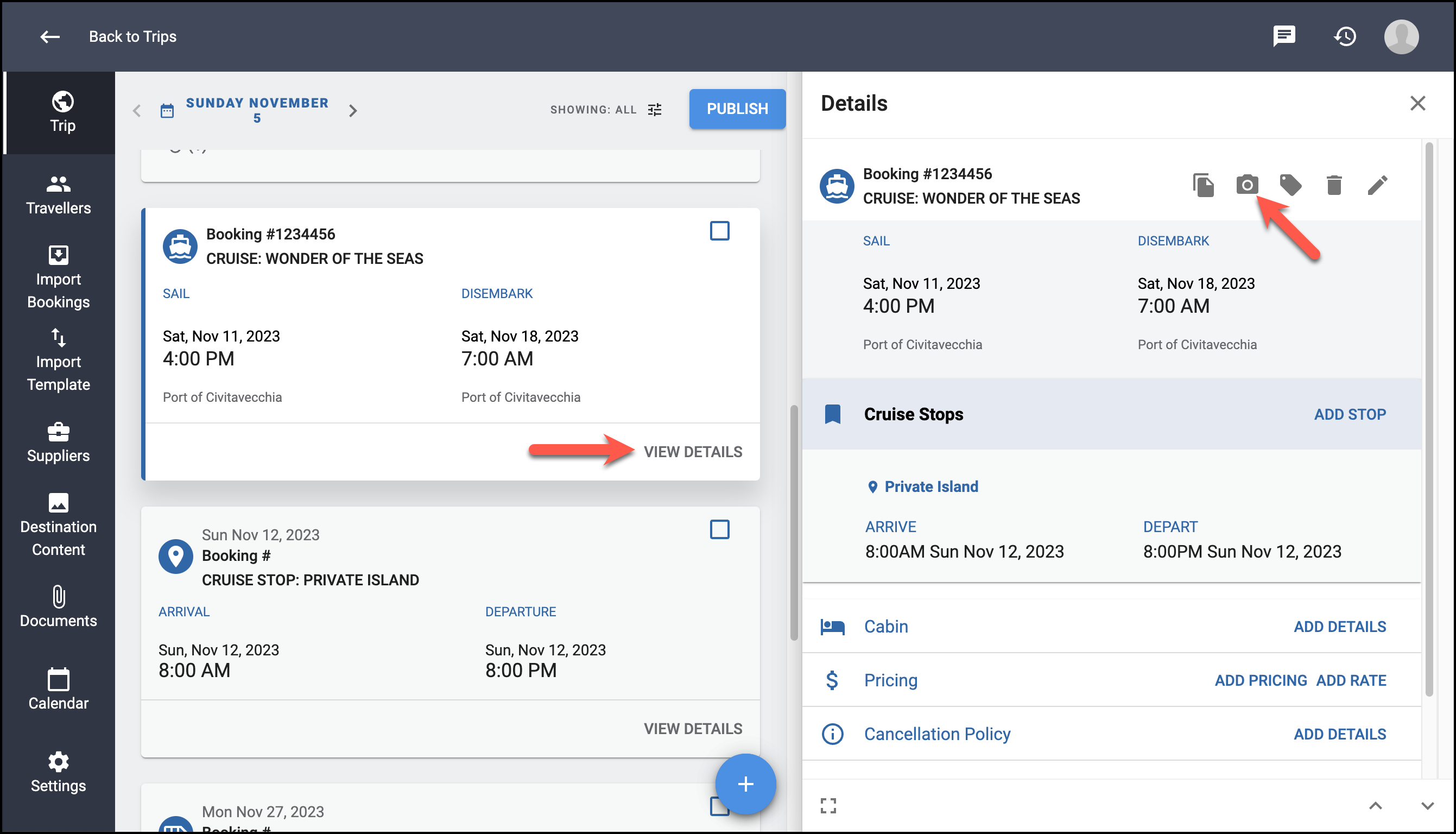
Task: Click the Showing: All label
Action: tap(593, 109)
